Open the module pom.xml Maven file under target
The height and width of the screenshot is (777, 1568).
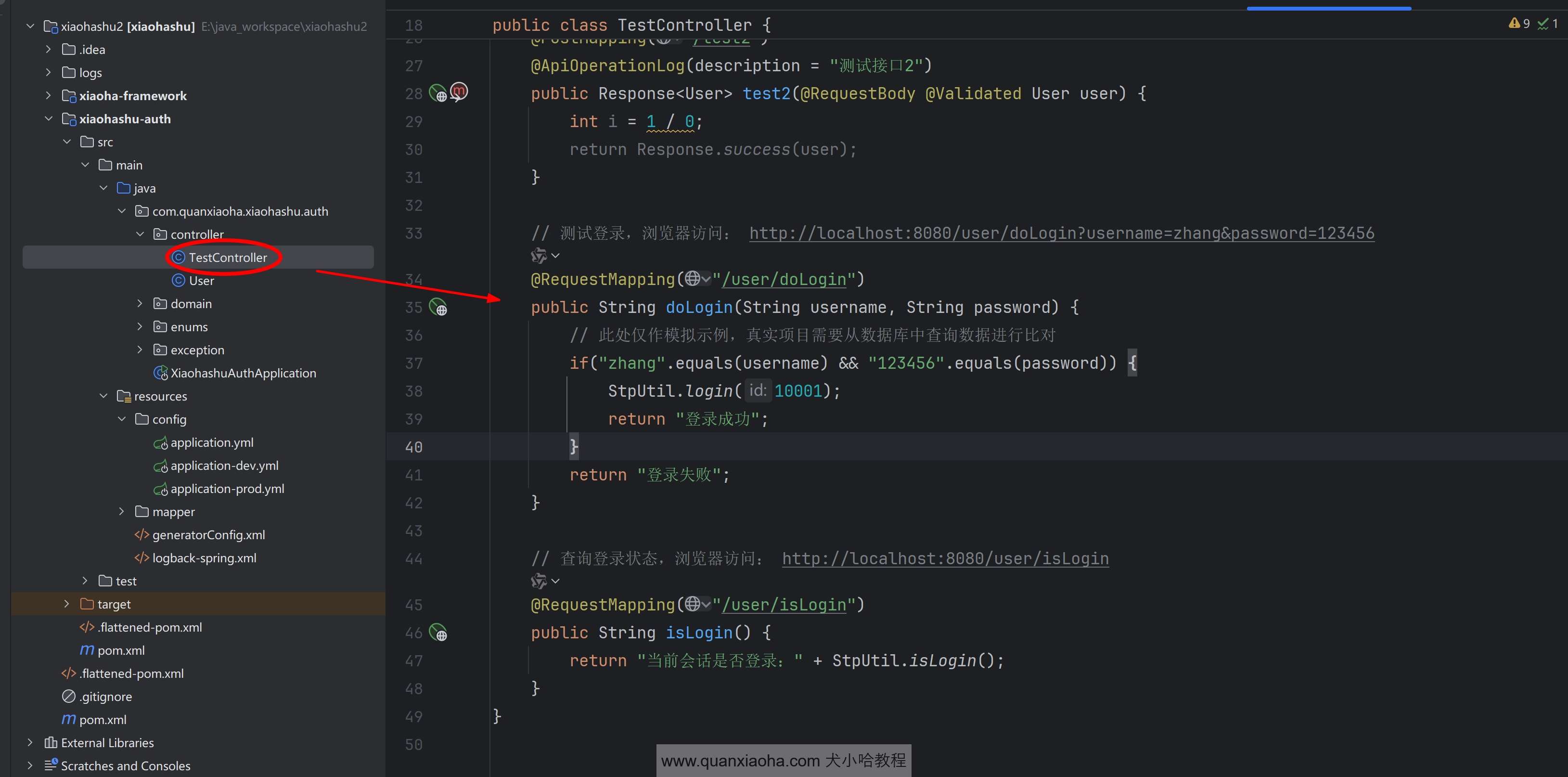pyautogui.click(x=120, y=650)
